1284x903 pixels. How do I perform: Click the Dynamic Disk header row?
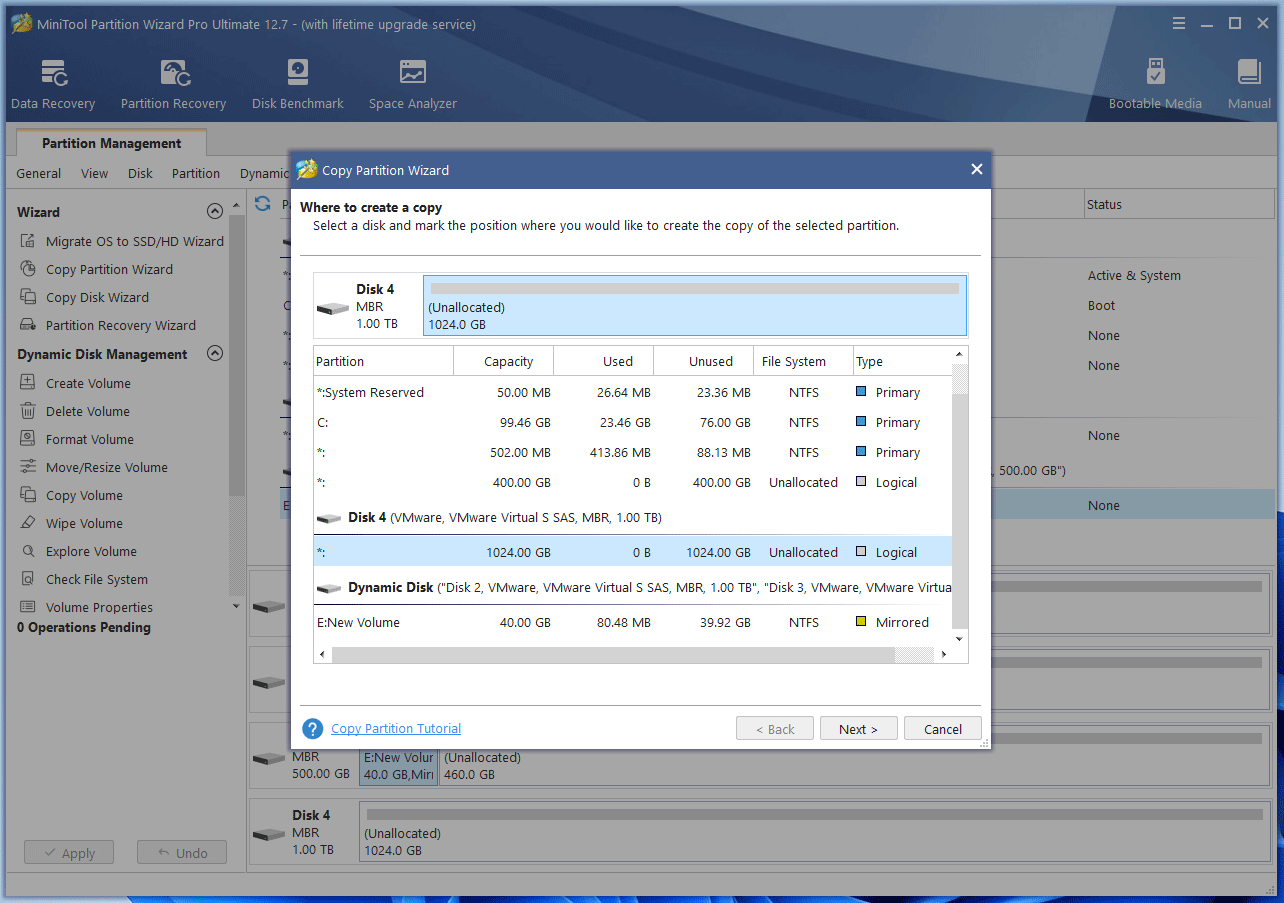pyautogui.click(x=633, y=587)
